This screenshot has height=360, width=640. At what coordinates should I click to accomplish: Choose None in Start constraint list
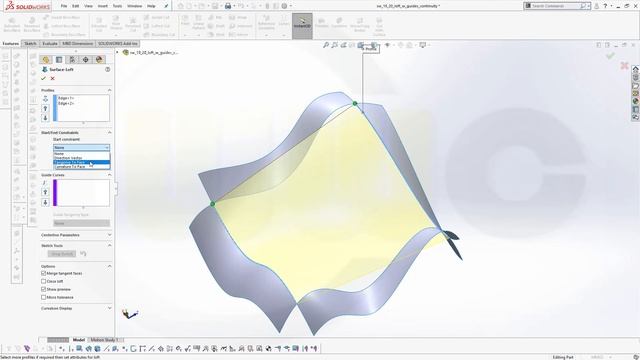(x=82, y=153)
